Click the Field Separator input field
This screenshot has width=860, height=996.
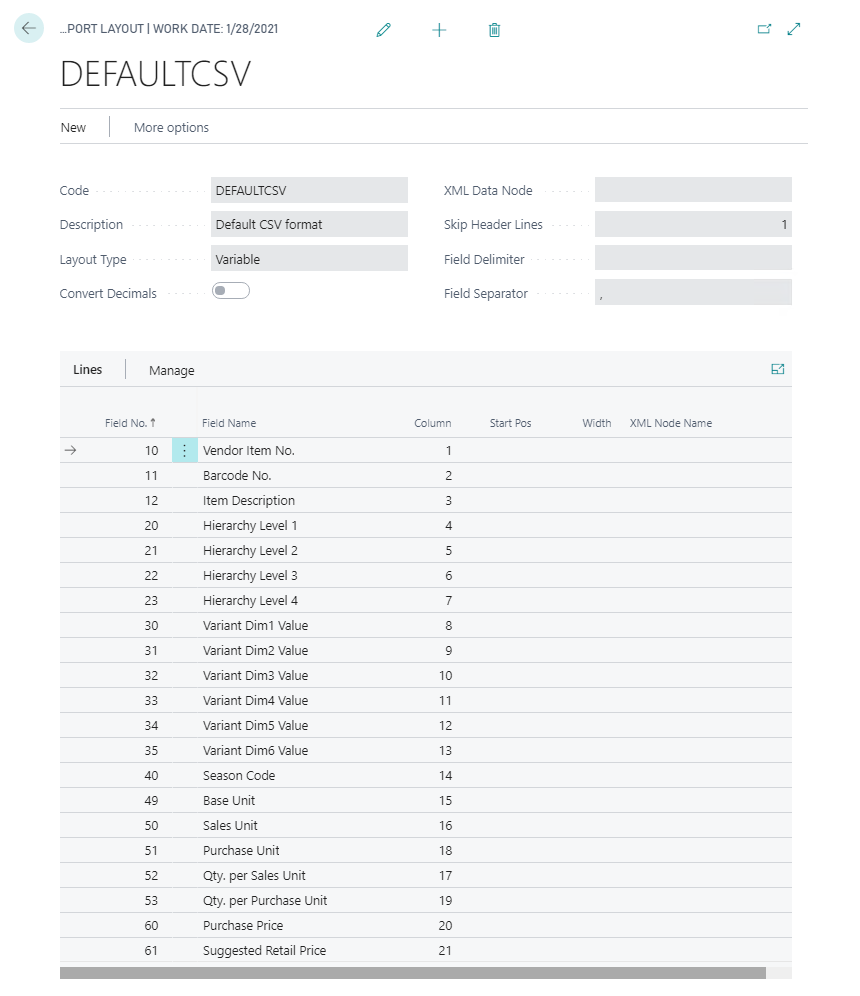pyautogui.click(x=693, y=293)
